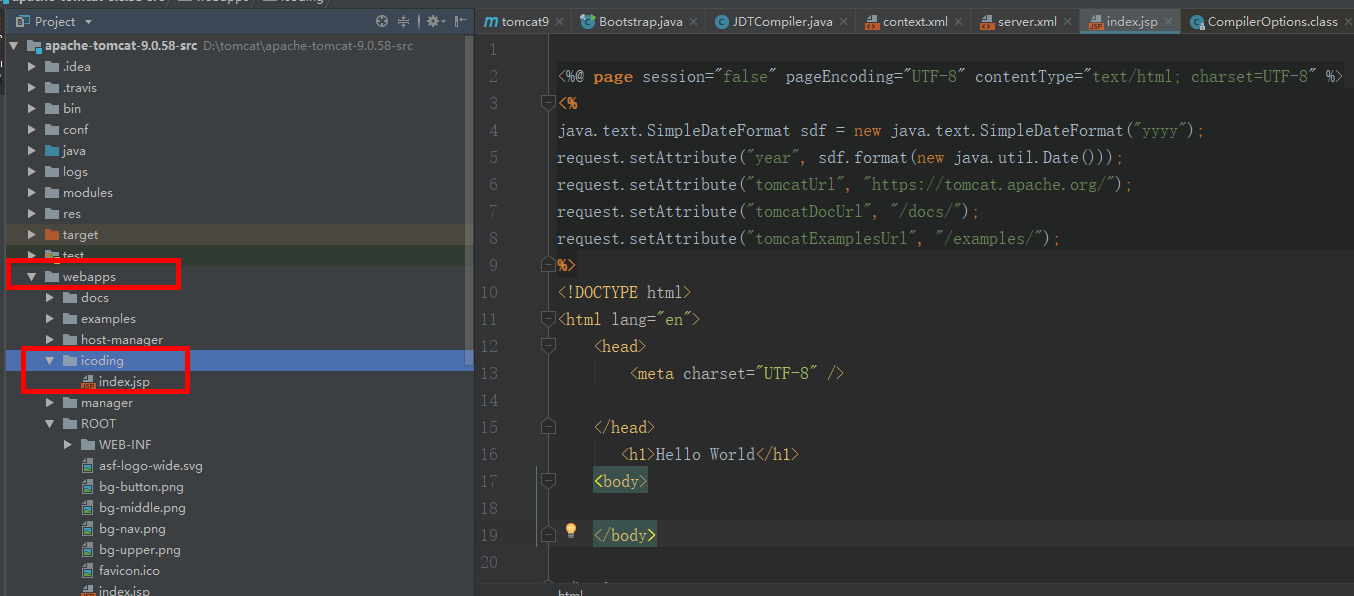
Task: Close the server.xml tab
Action: click(1067, 21)
